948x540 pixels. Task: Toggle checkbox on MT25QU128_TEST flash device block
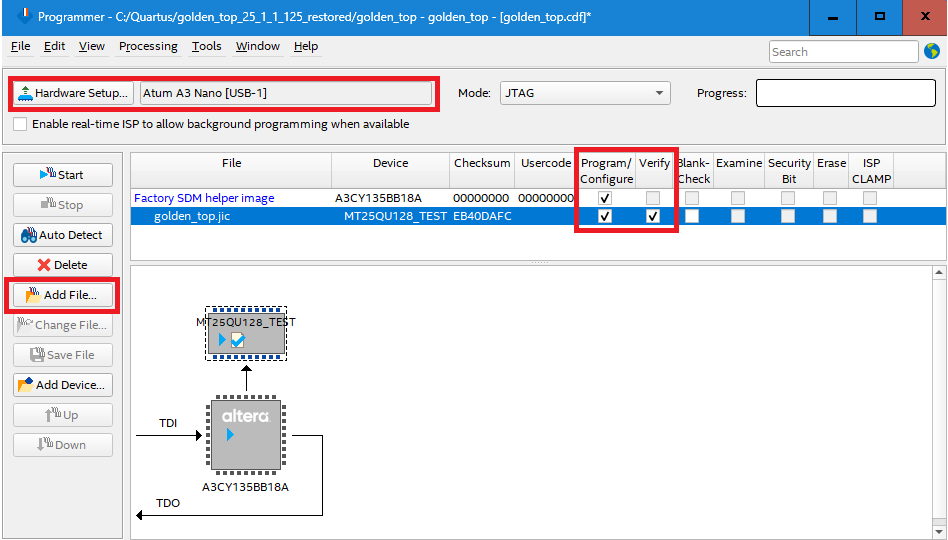238,340
